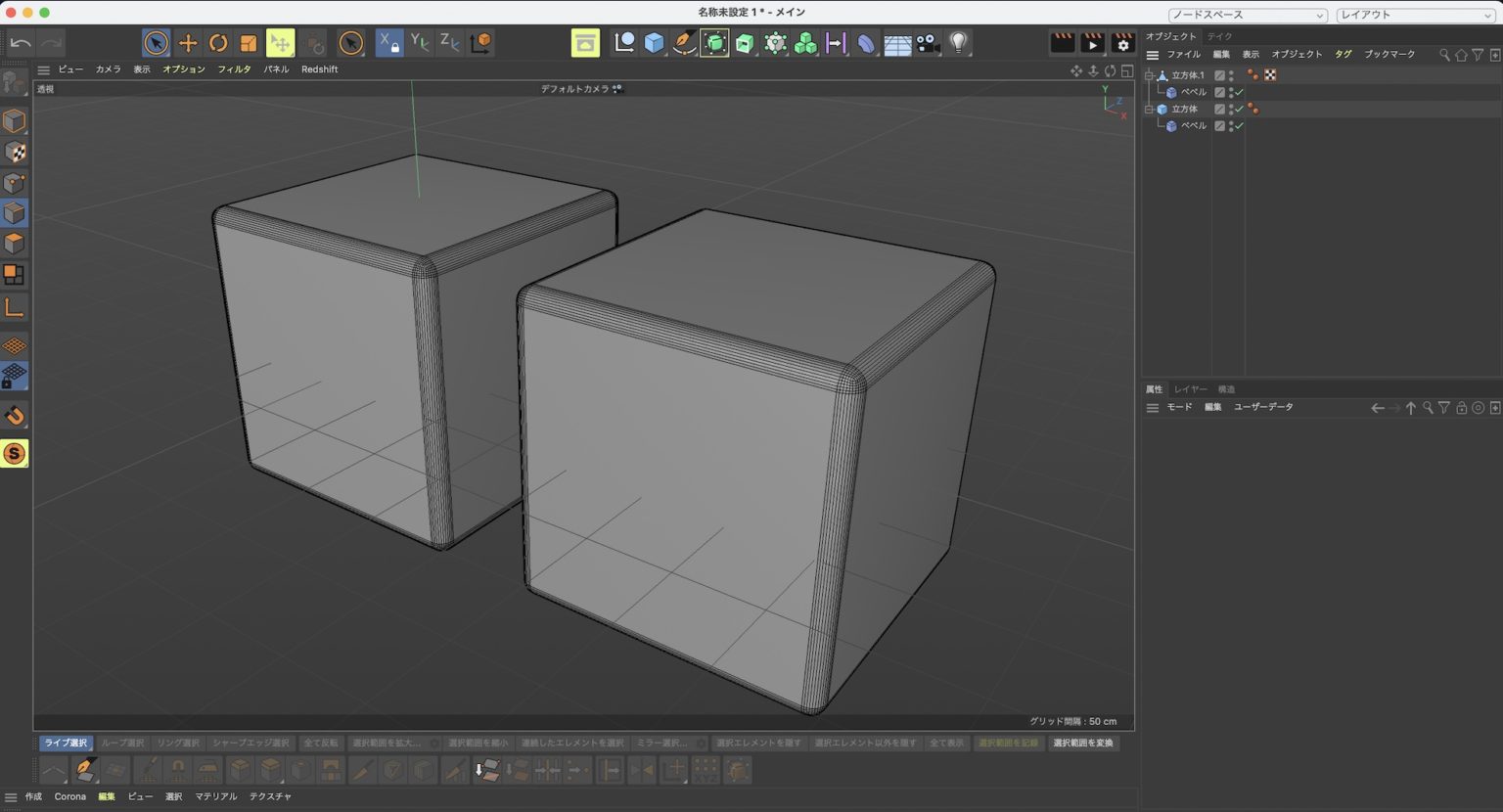
Task: Open the フィルタ menu in the viewport
Action: pos(235,68)
